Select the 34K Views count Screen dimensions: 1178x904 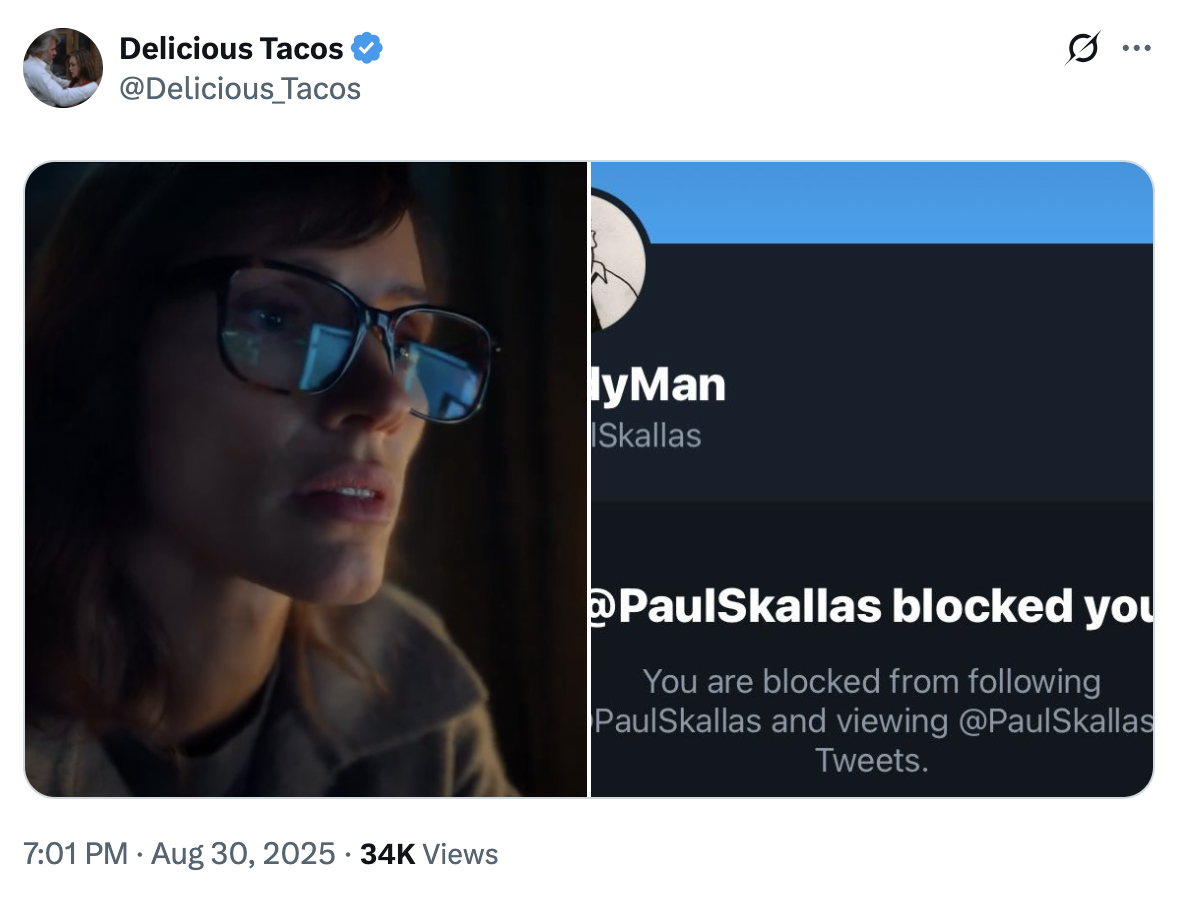(429, 854)
